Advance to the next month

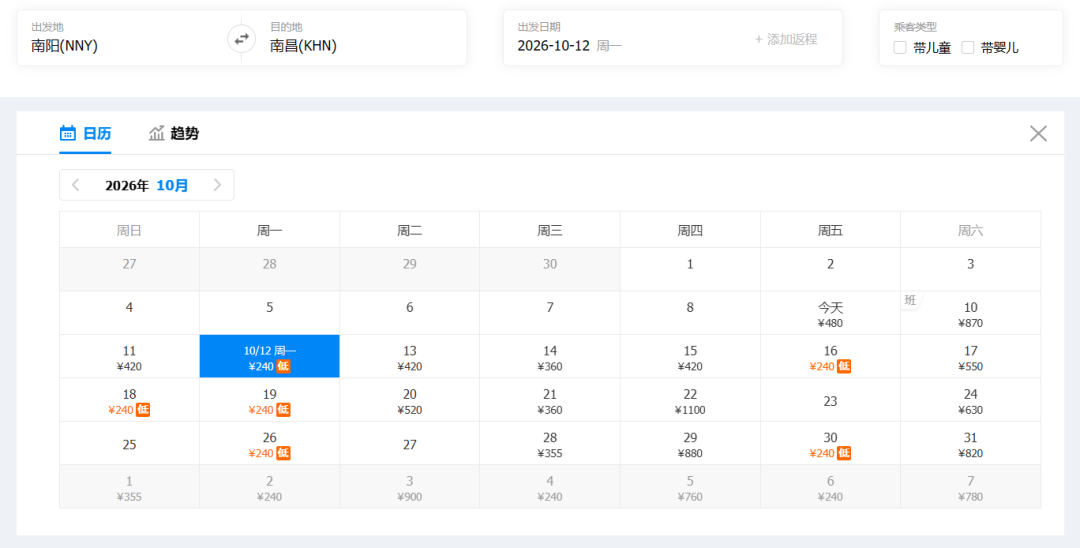pos(218,185)
